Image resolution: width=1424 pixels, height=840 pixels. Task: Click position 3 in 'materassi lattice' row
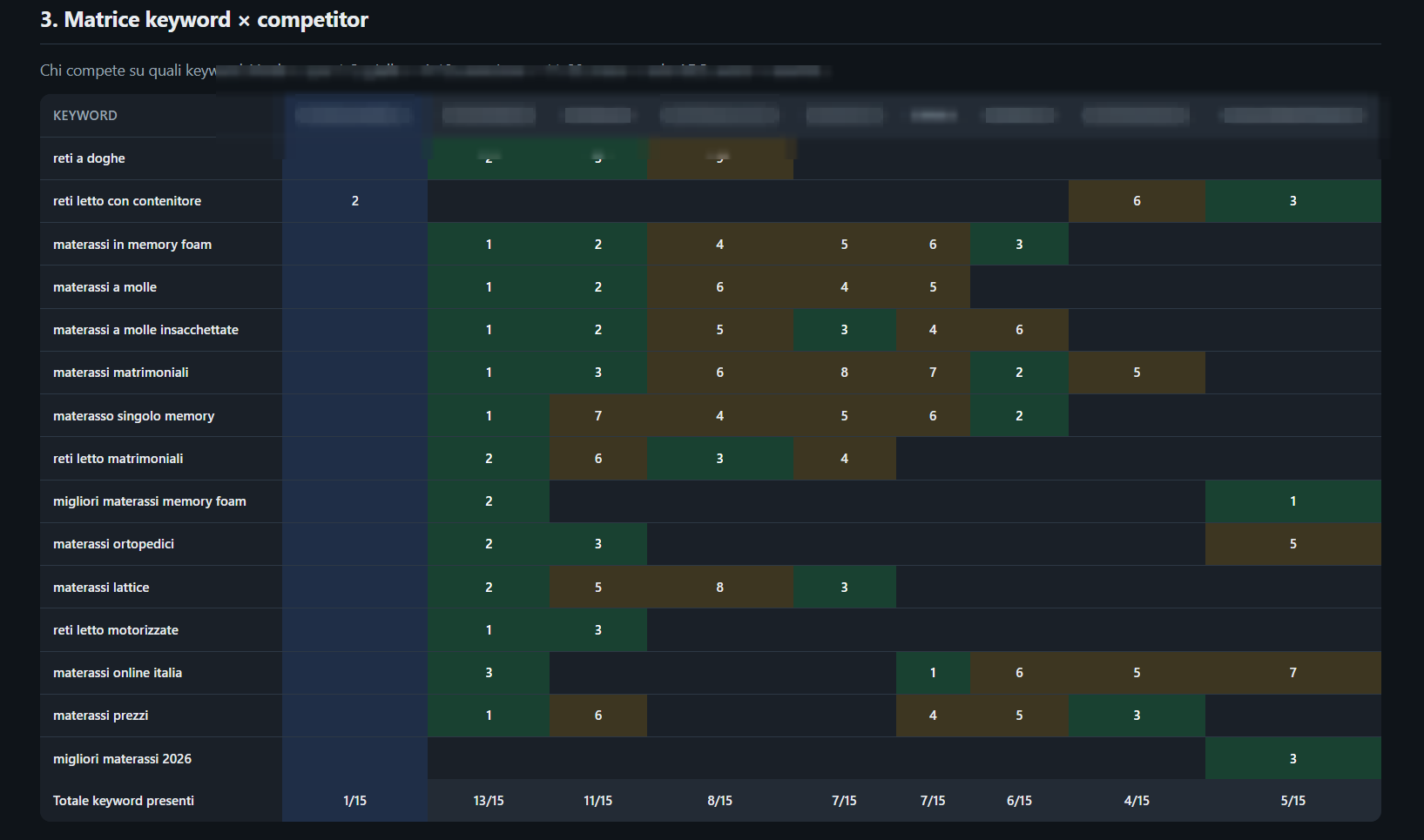(844, 588)
